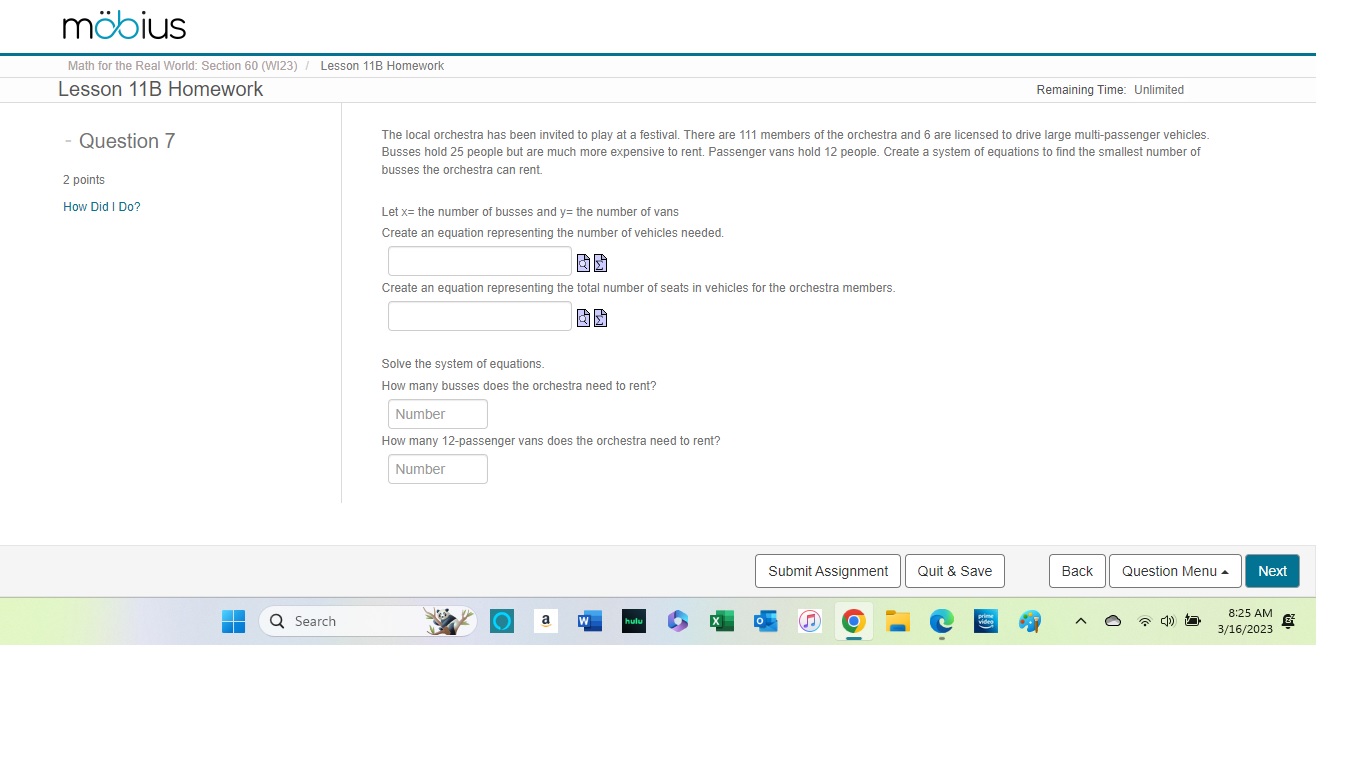Focus the total seats equation field
Screen dimensions: 1366x768
click(480, 316)
